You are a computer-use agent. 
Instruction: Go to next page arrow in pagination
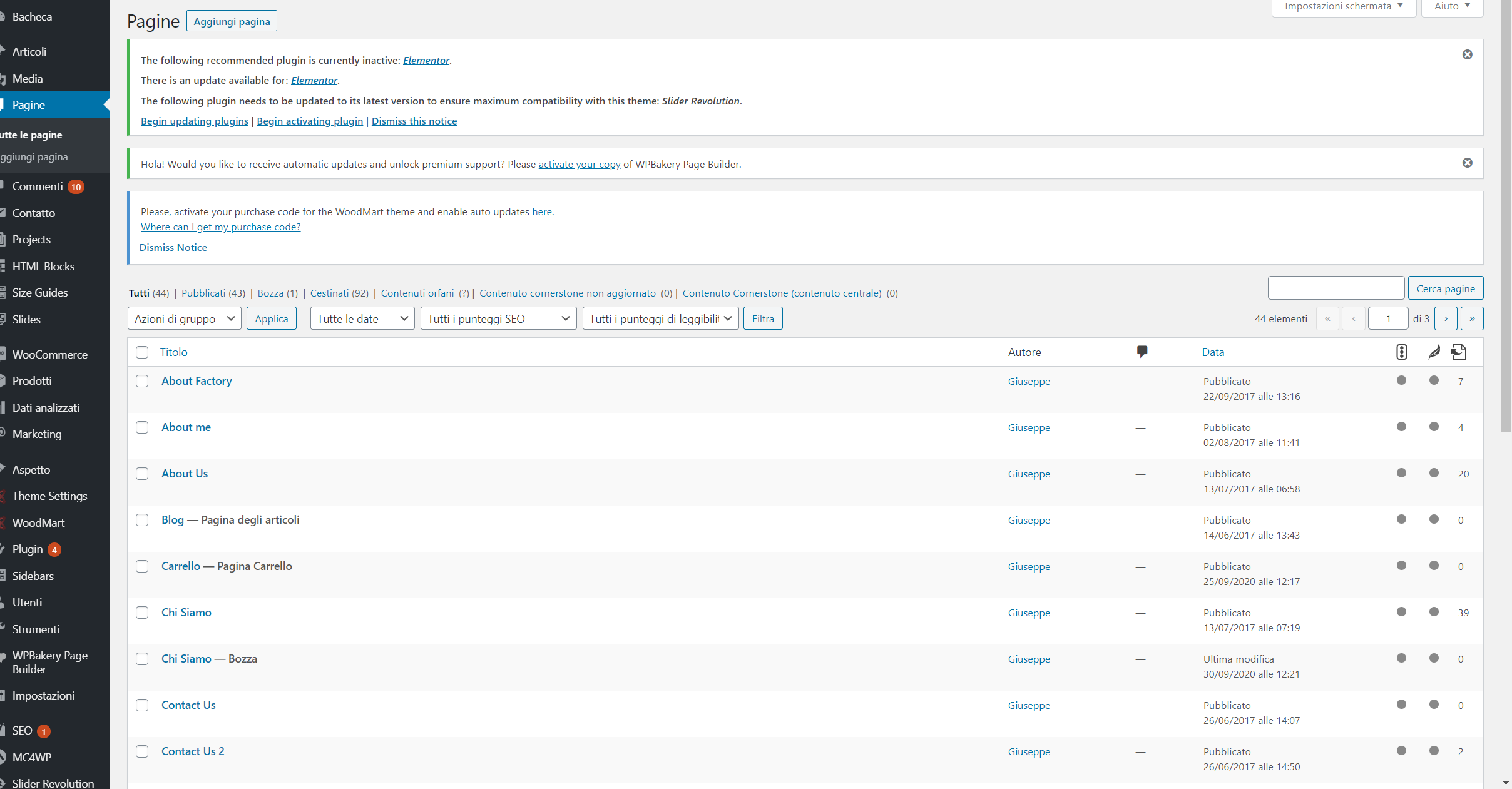click(x=1446, y=318)
